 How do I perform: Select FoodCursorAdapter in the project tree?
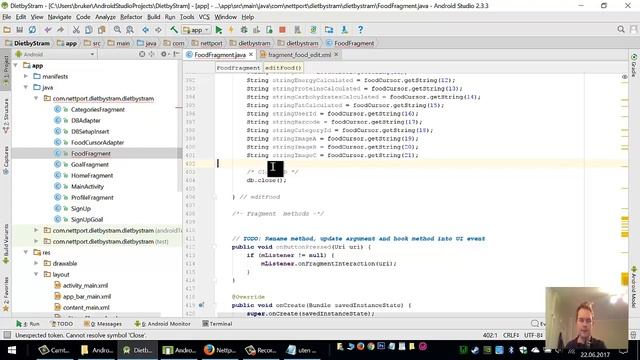point(97,142)
